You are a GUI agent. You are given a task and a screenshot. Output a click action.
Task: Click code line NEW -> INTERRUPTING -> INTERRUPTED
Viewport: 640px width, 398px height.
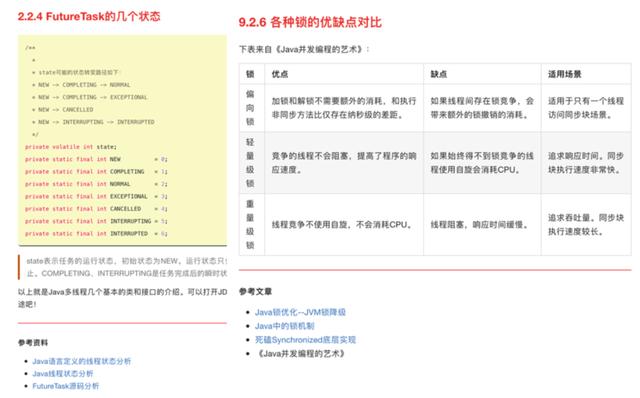(93, 122)
